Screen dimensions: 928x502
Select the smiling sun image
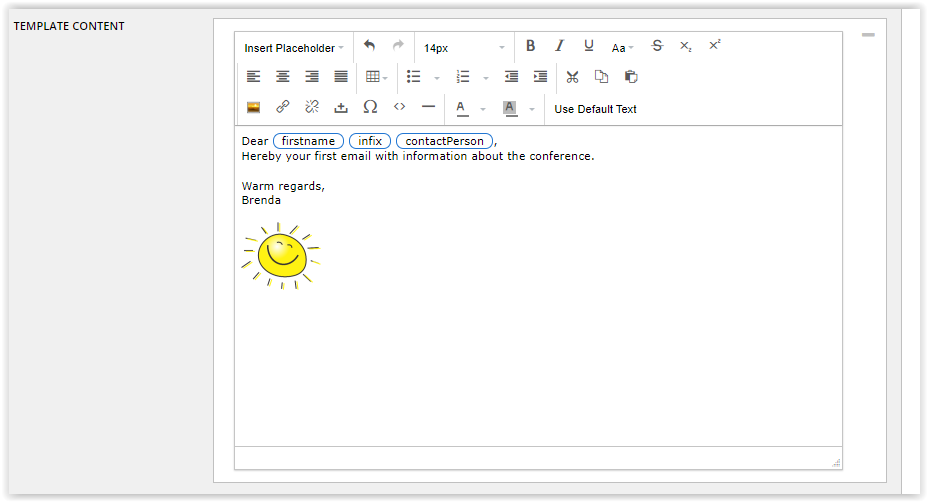pos(281,256)
